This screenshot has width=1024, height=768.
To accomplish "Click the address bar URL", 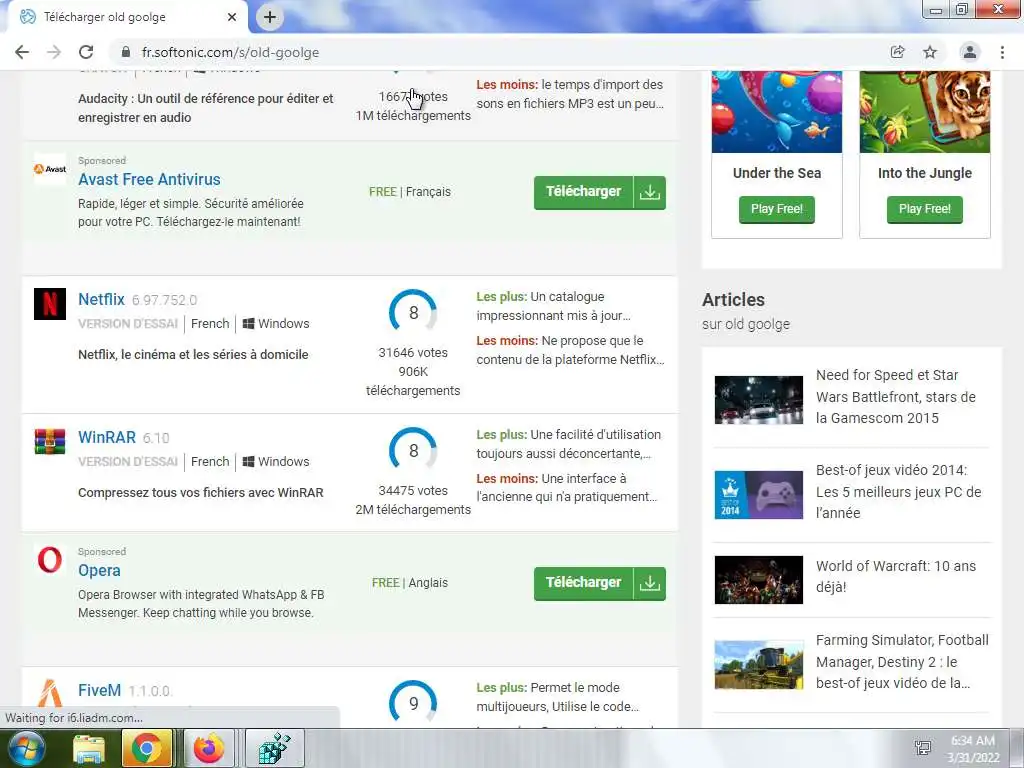I will pyautogui.click(x=230, y=52).
